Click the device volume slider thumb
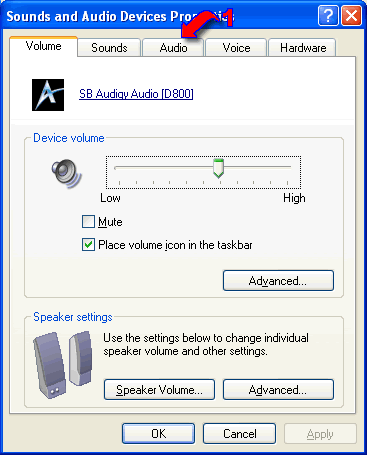The image size is (367, 455). [x=218, y=168]
